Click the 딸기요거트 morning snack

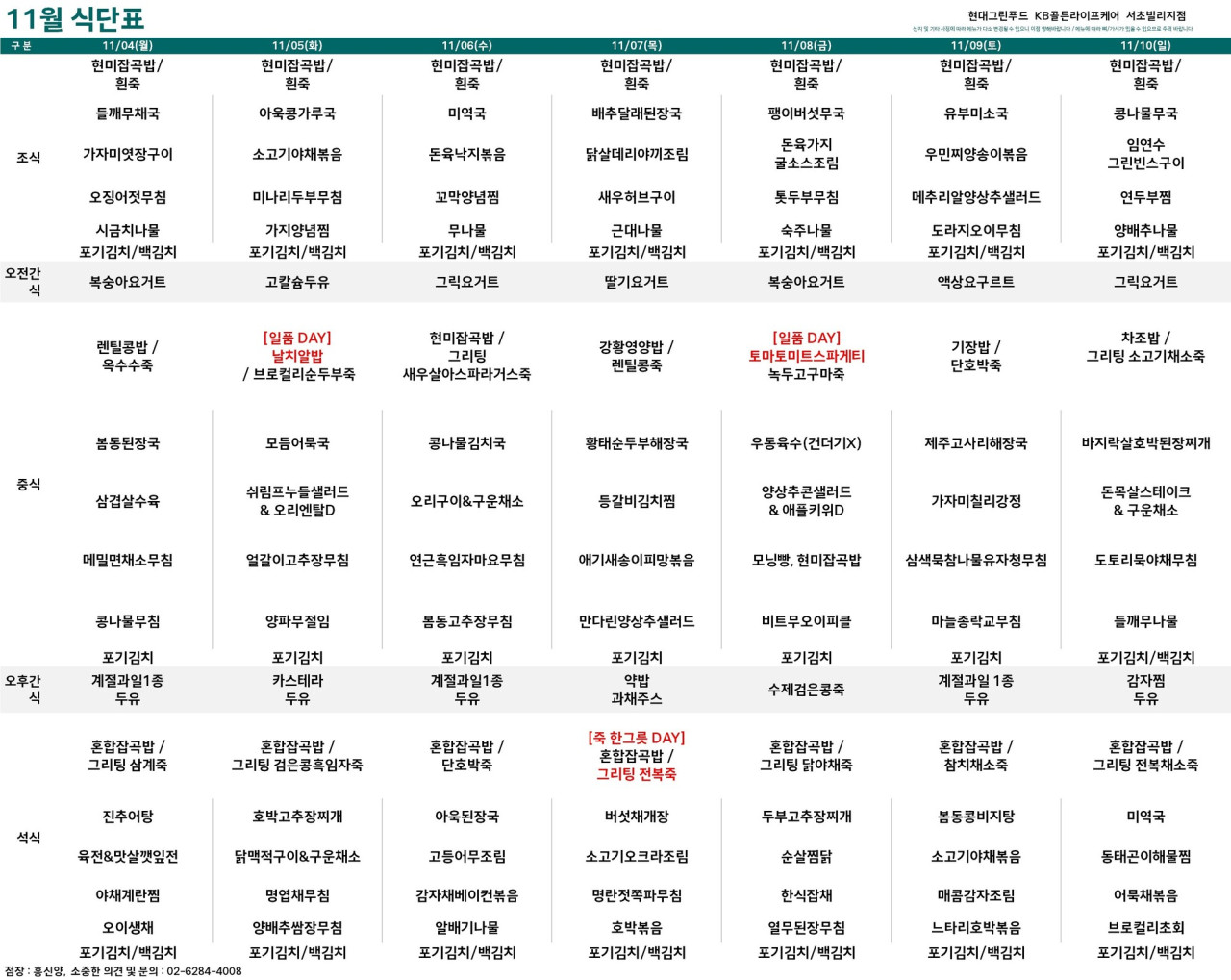[x=636, y=282]
